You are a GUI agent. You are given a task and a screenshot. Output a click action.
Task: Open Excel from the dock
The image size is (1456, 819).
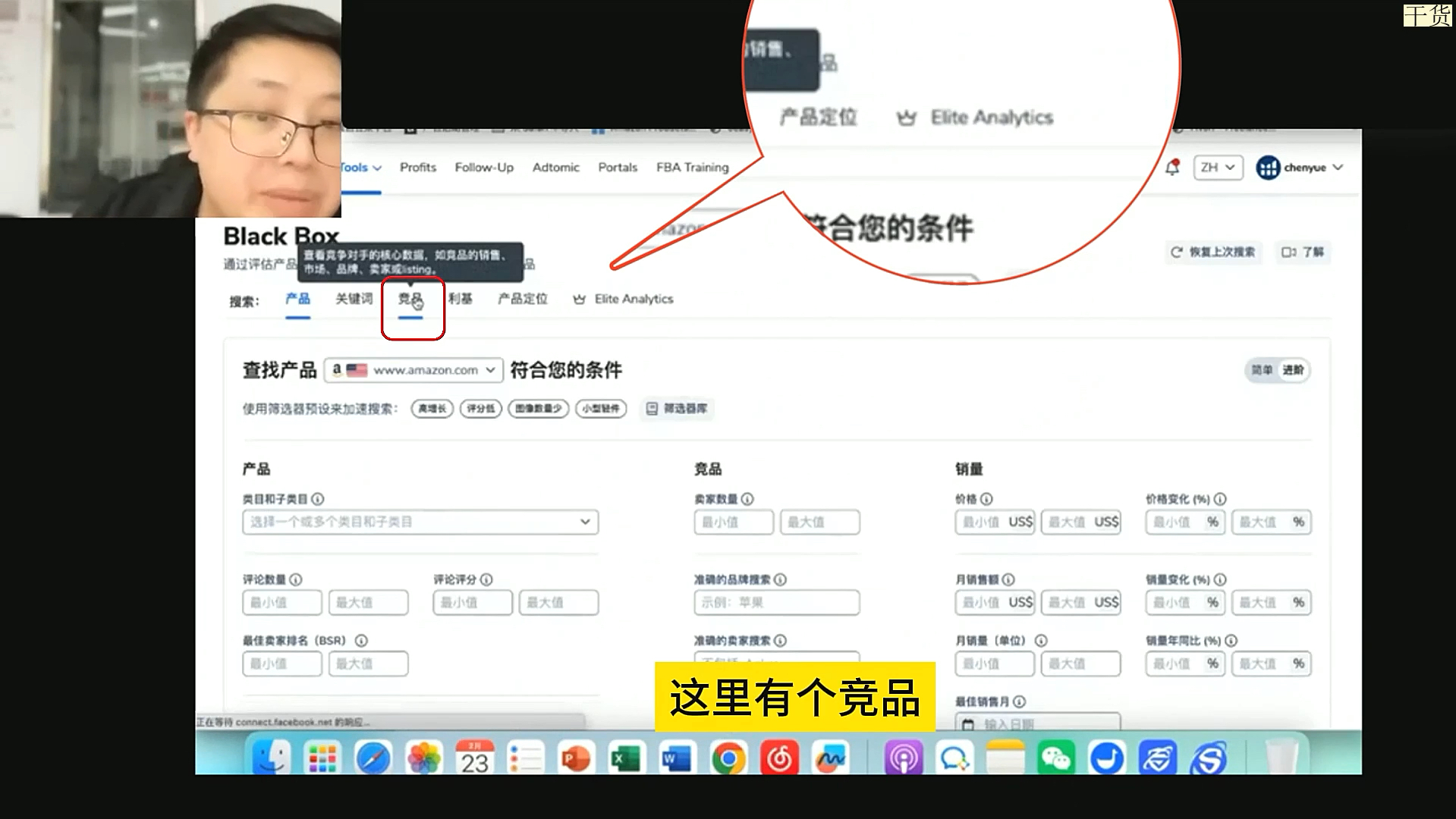[626, 757]
